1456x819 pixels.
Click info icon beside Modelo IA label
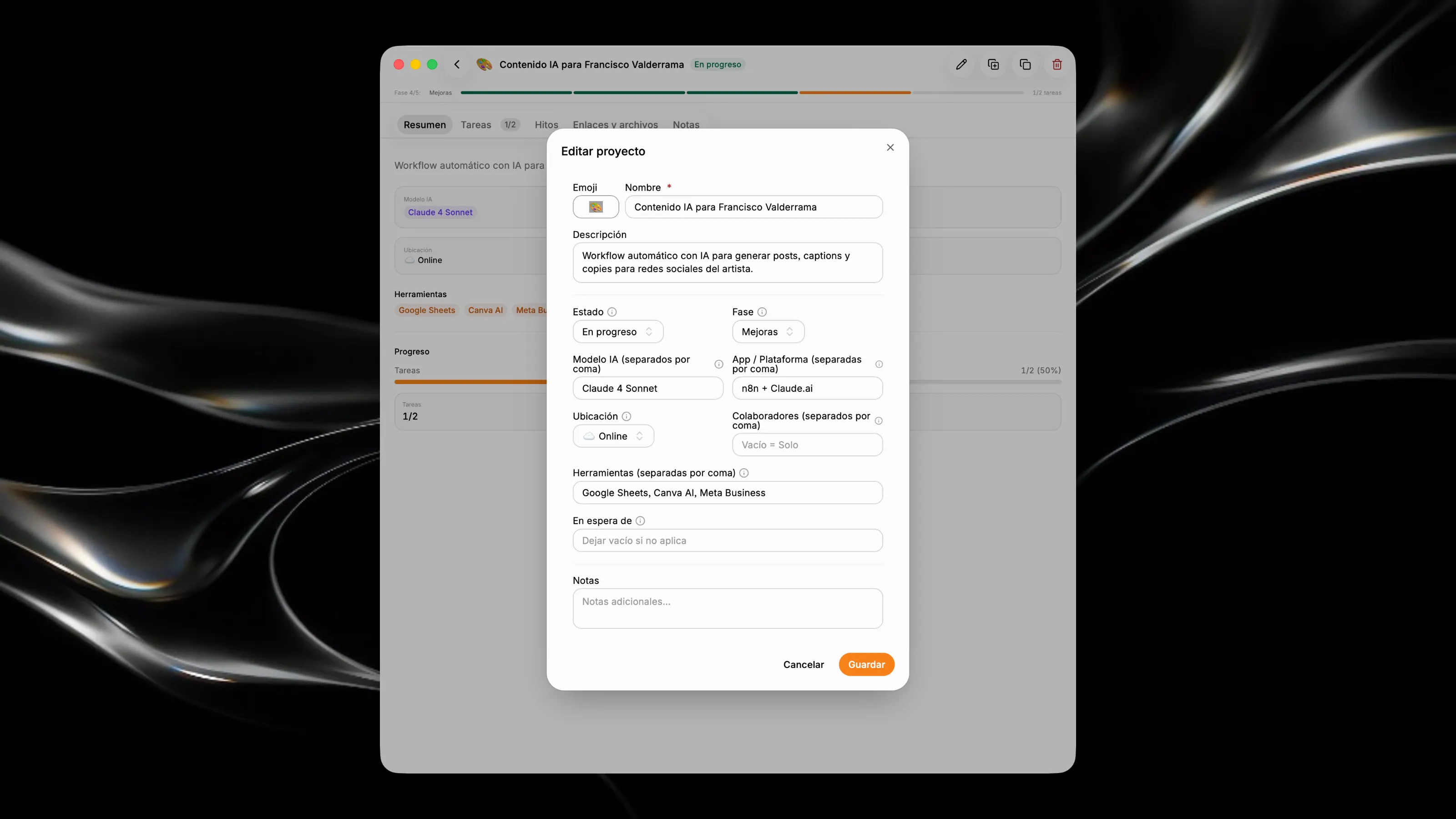tap(718, 364)
